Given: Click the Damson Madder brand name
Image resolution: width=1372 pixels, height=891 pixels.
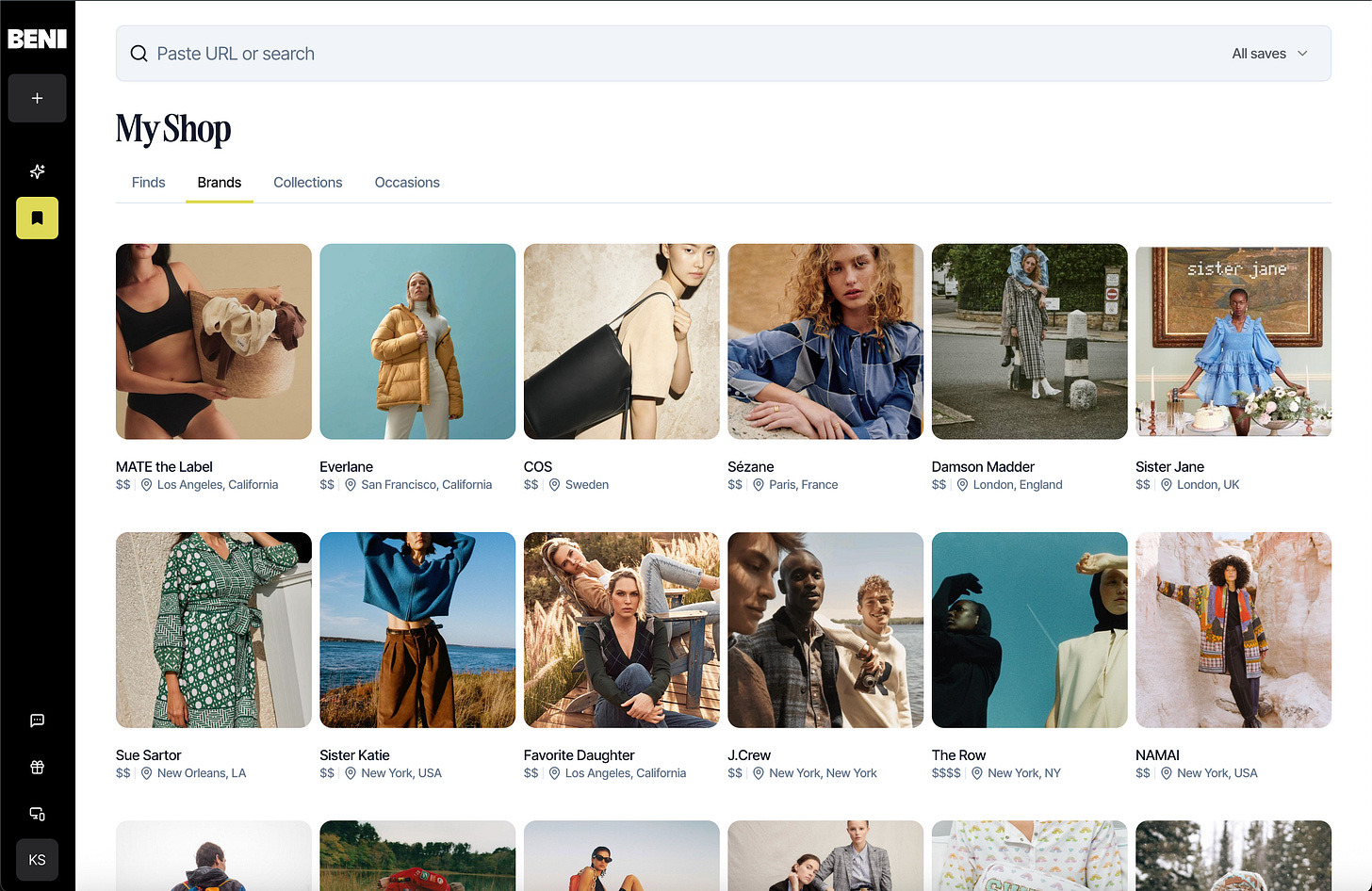Looking at the screenshot, I should click(983, 467).
